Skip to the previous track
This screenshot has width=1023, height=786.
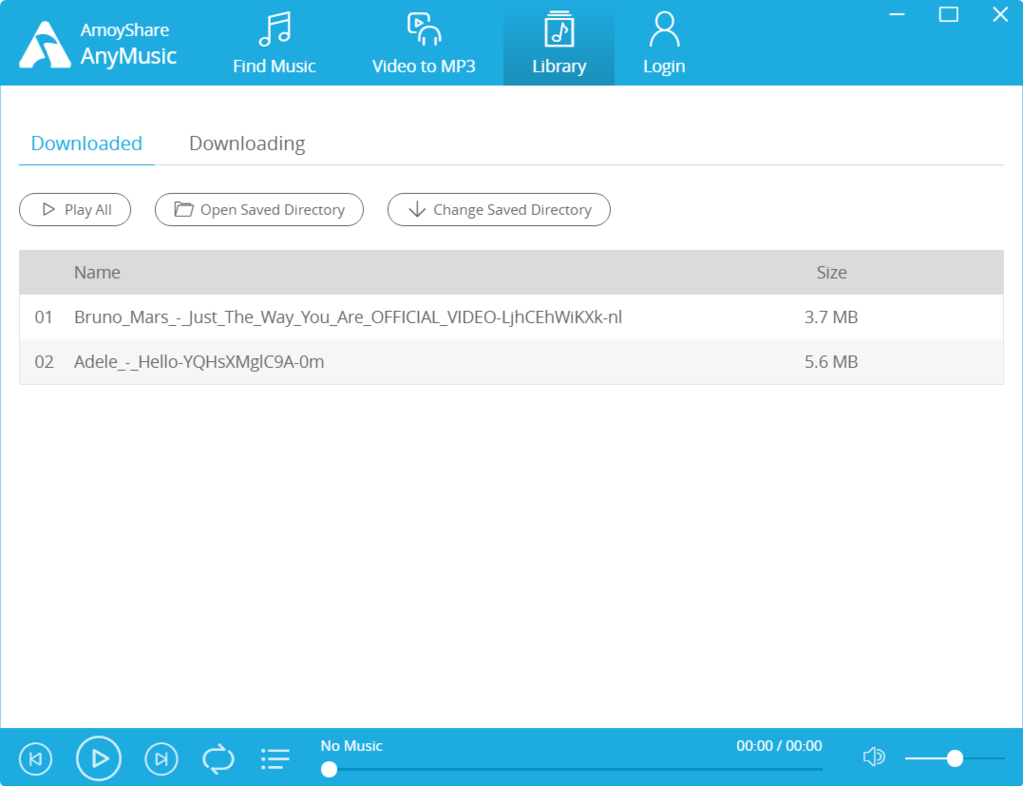coord(36,759)
